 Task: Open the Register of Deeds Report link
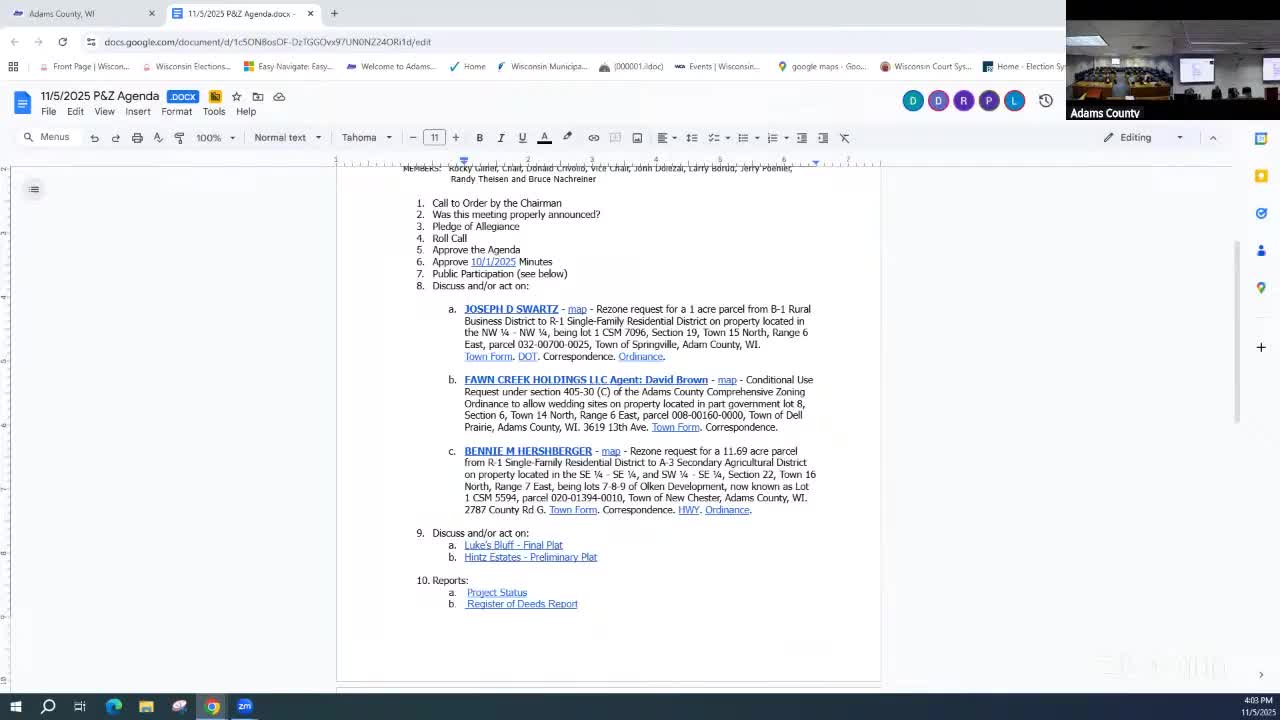[521, 604]
